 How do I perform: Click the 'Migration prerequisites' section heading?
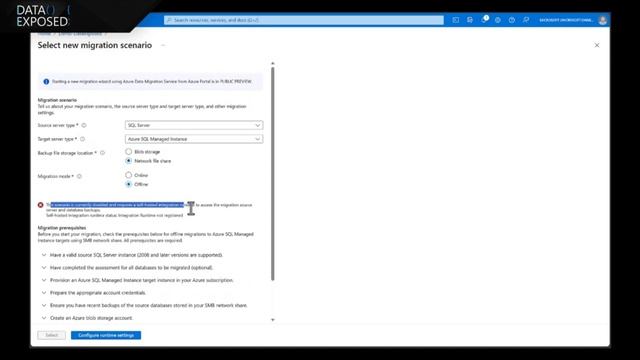(x=62, y=228)
